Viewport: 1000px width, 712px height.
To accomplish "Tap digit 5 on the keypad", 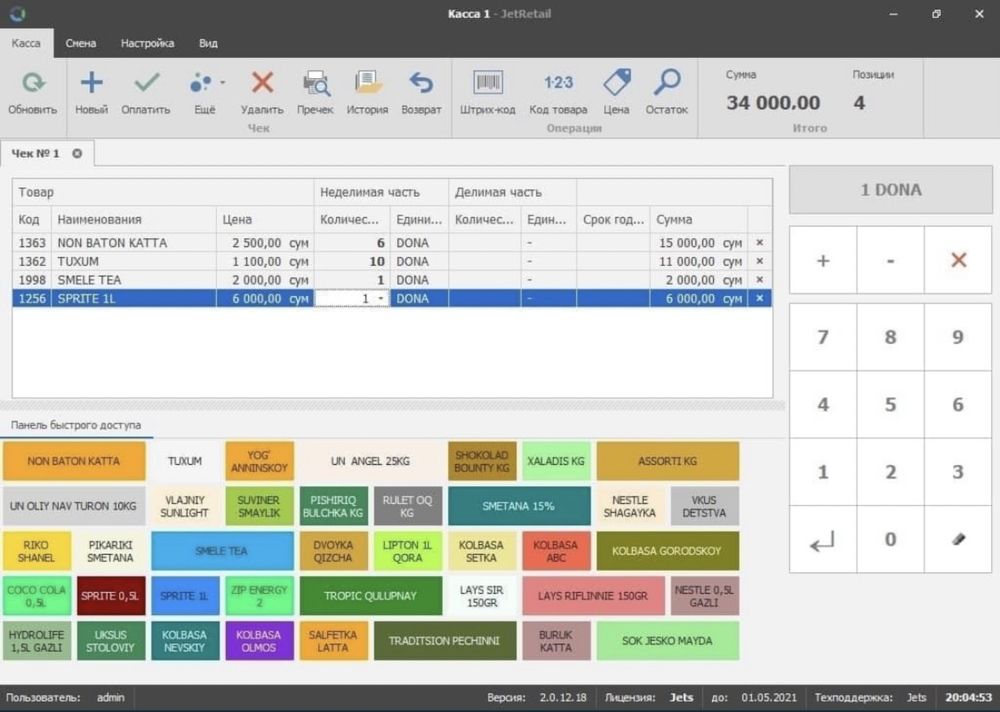I will [x=890, y=404].
